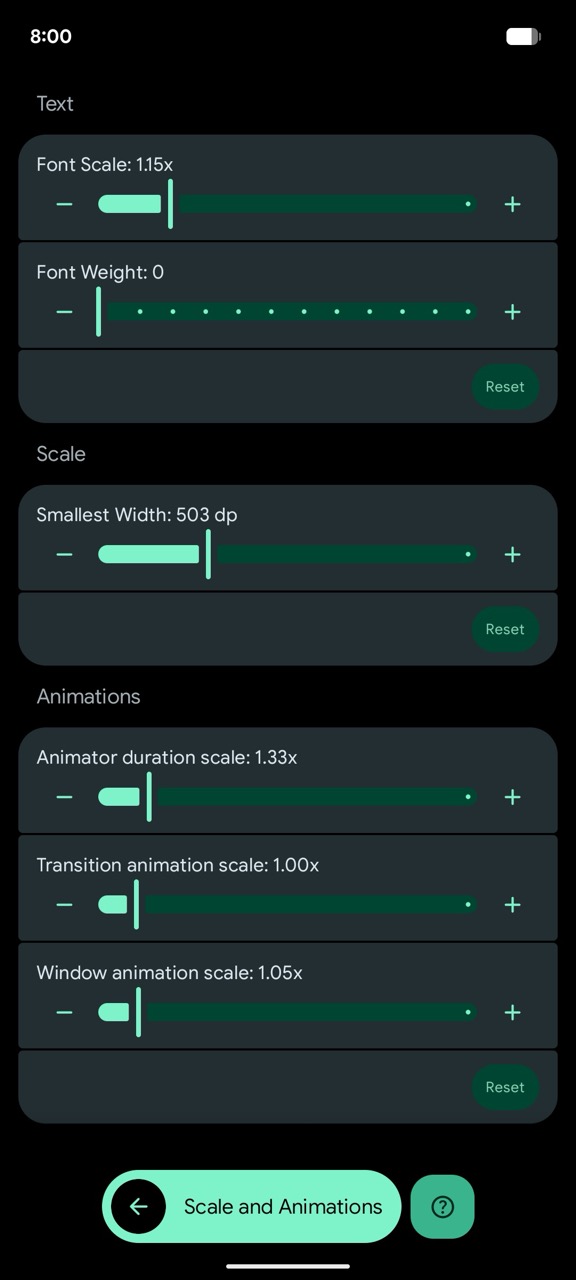
Task: Tap the plus icon for Smallest Width
Action: point(511,554)
